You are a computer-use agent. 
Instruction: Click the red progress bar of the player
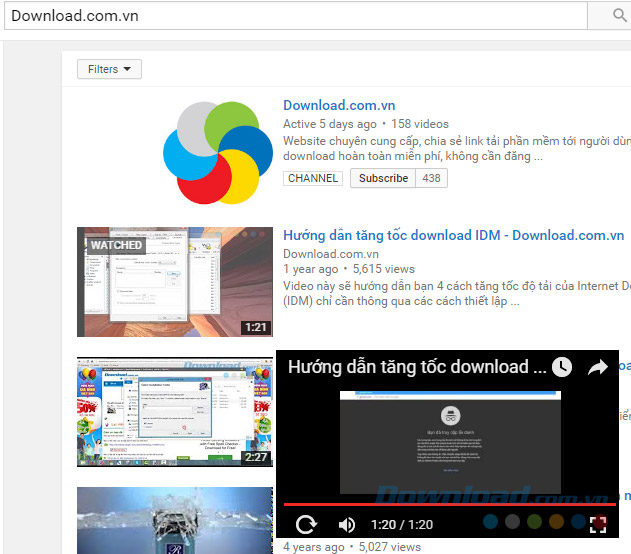450,504
